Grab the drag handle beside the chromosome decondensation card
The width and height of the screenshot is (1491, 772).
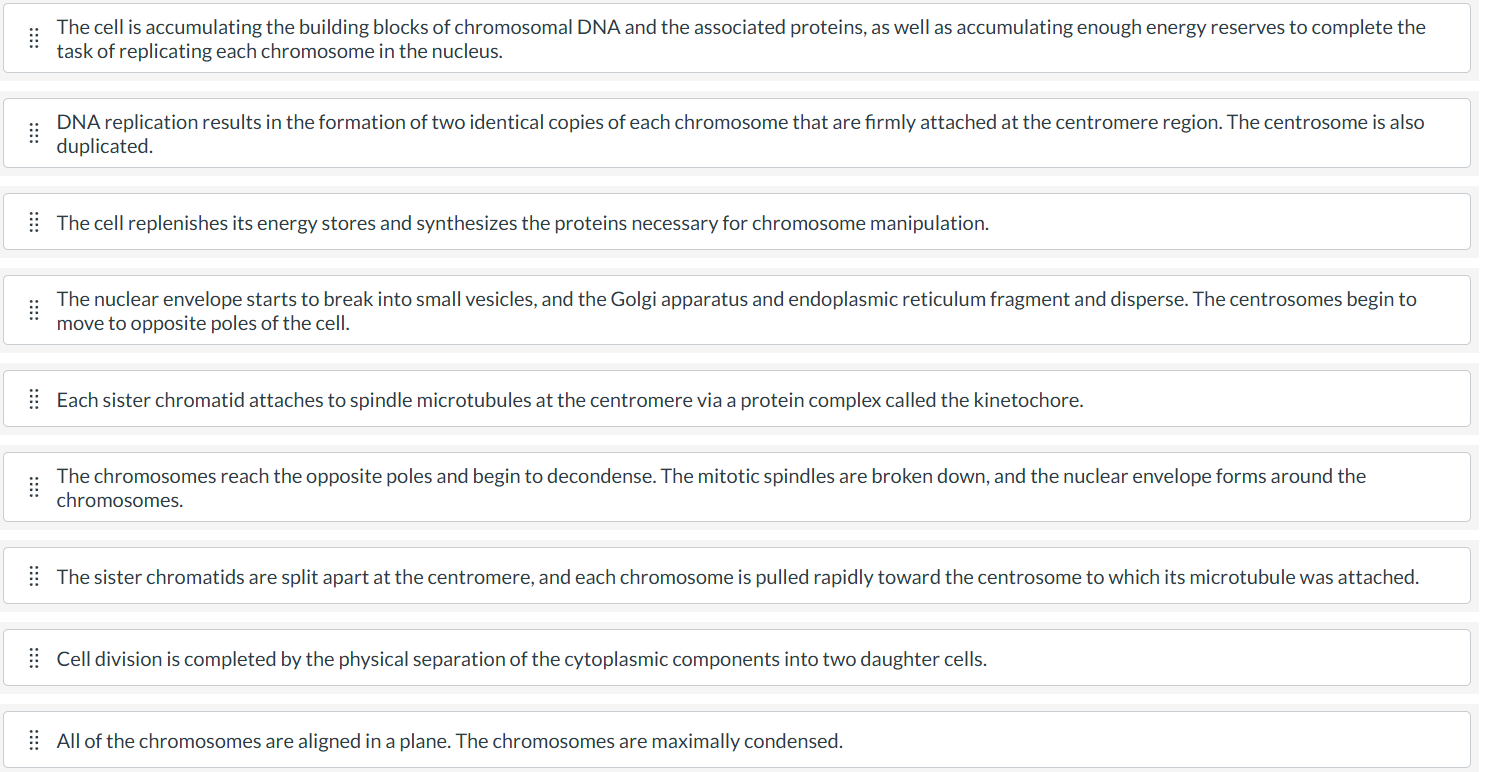click(x=33, y=487)
